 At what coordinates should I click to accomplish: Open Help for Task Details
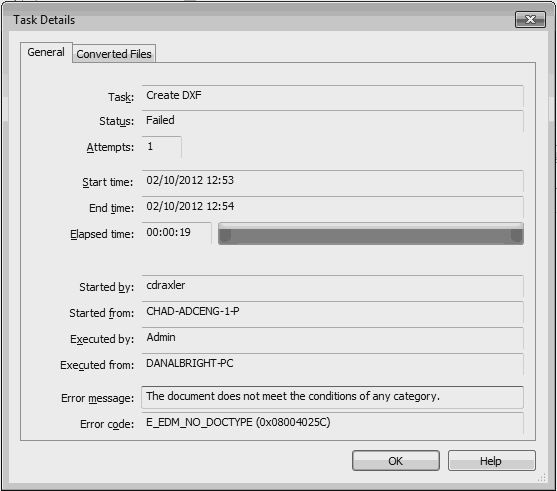click(492, 461)
